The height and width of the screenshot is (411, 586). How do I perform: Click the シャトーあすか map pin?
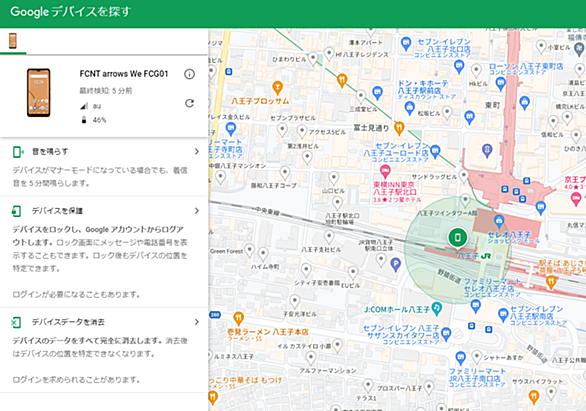[476, 357]
